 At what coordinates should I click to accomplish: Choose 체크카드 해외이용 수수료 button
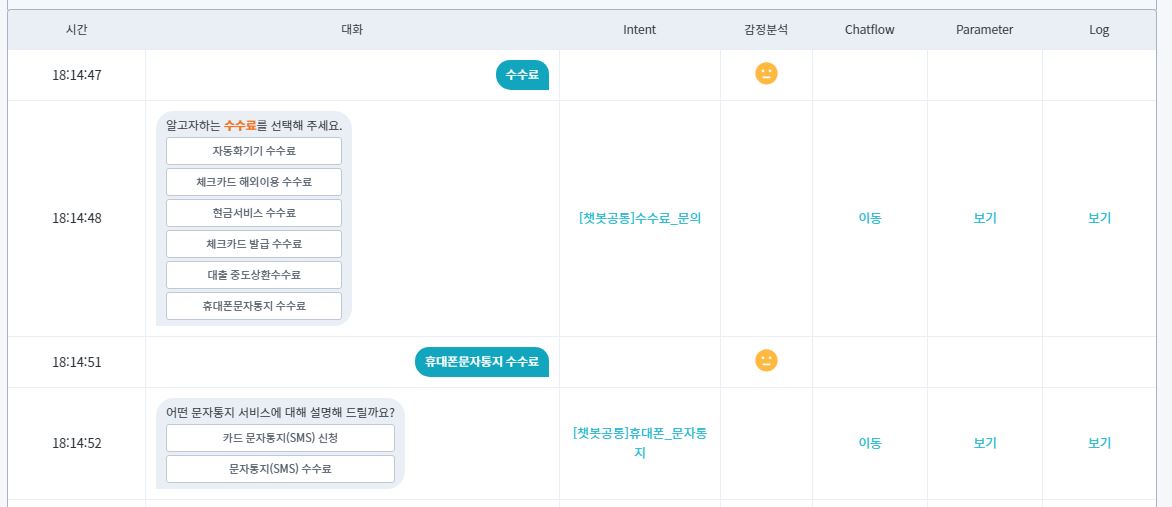254,182
